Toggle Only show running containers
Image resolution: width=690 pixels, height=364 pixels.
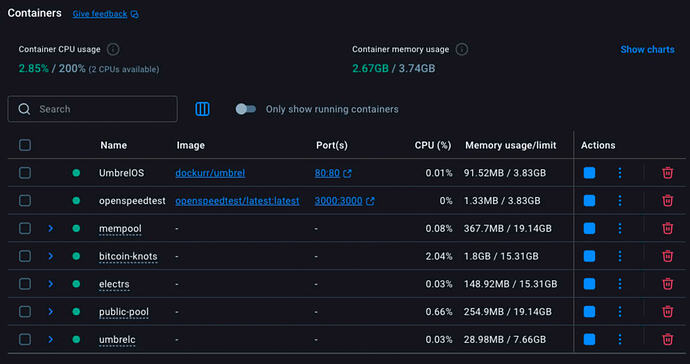click(x=246, y=109)
